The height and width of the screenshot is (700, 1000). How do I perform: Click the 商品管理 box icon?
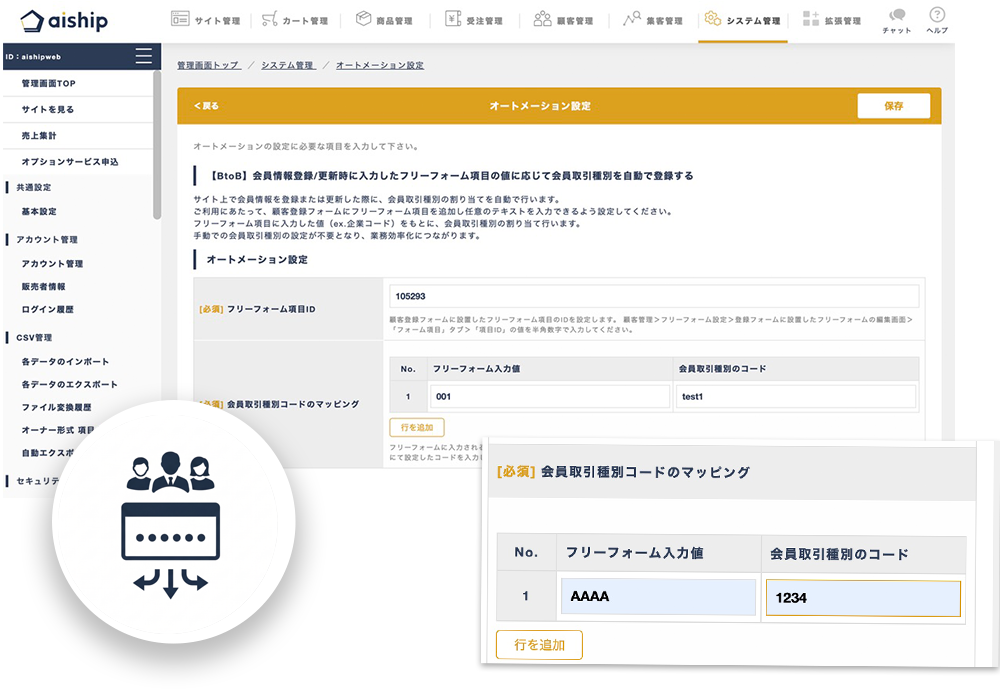coord(364,18)
